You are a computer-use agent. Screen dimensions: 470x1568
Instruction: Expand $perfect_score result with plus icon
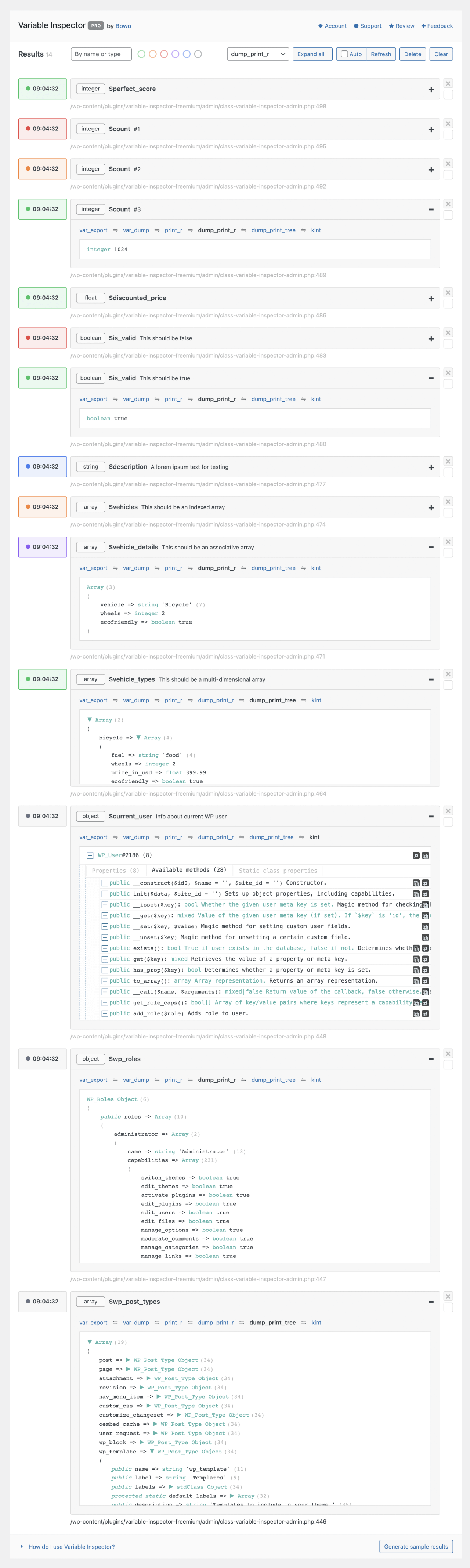tap(431, 89)
